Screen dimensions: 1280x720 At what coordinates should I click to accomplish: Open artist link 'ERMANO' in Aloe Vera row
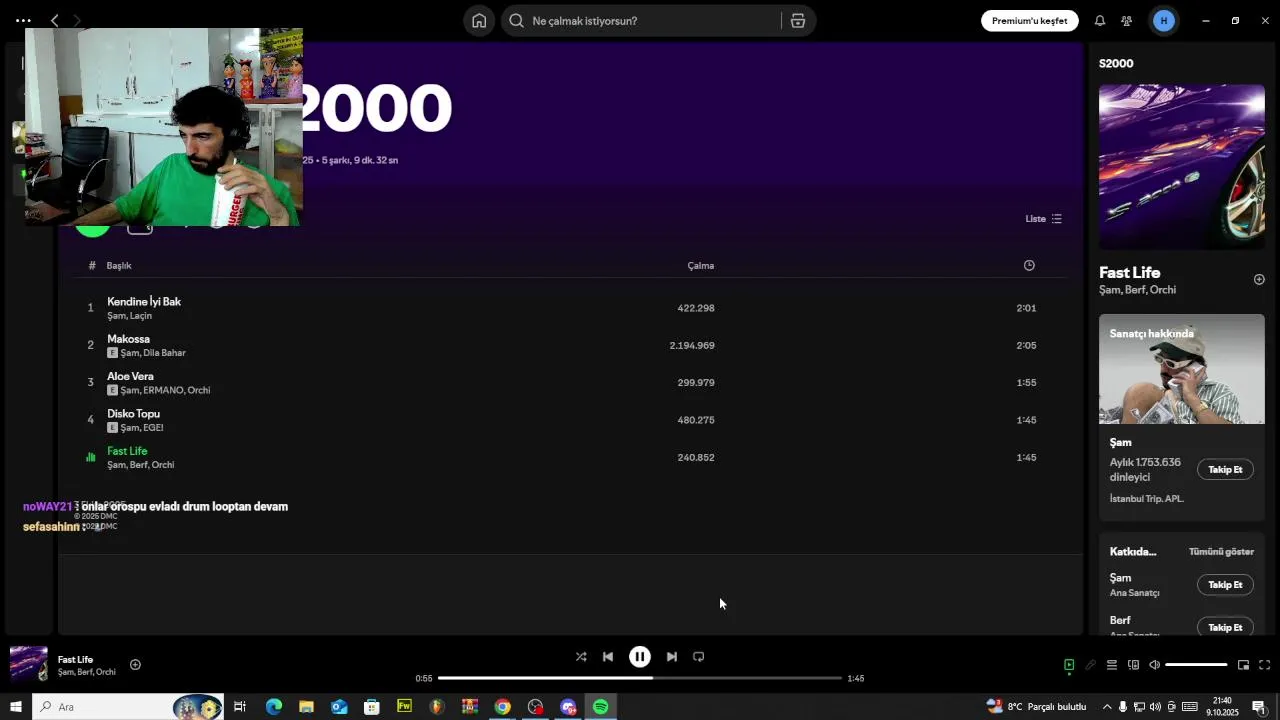pyautogui.click(x=162, y=390)
